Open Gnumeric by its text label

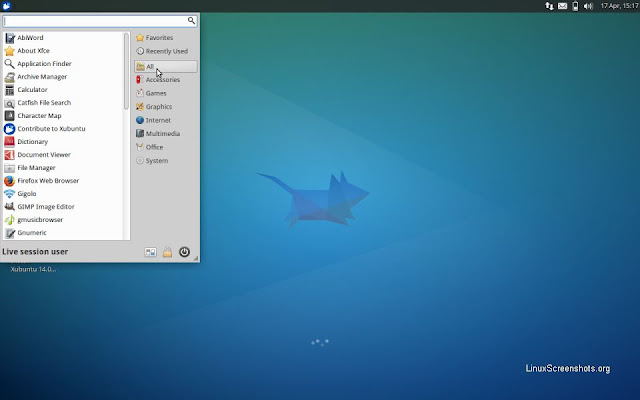coord(32,233)
